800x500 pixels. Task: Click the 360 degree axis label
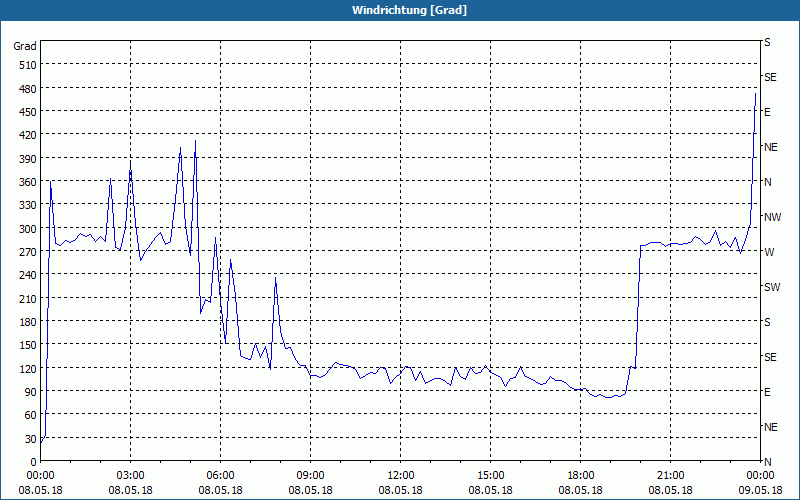point(28,182)
